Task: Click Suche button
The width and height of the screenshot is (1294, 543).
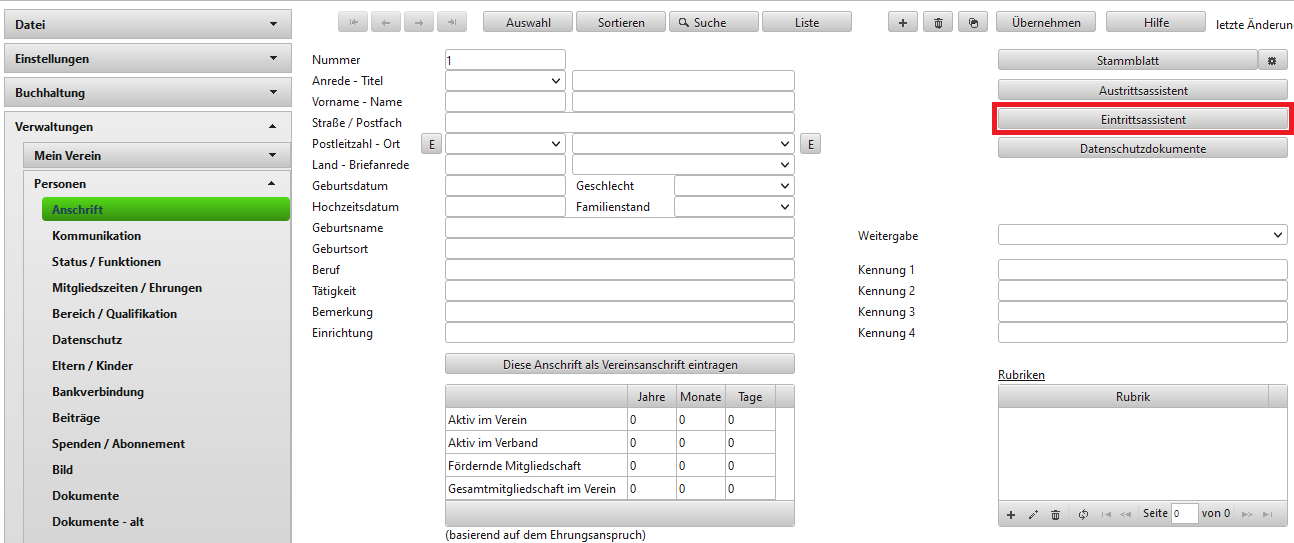Action: 714,22
